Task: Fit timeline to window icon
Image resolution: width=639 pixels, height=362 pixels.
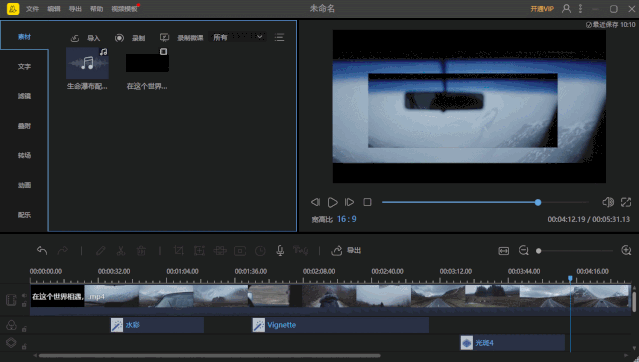Action: click(504, 251)
